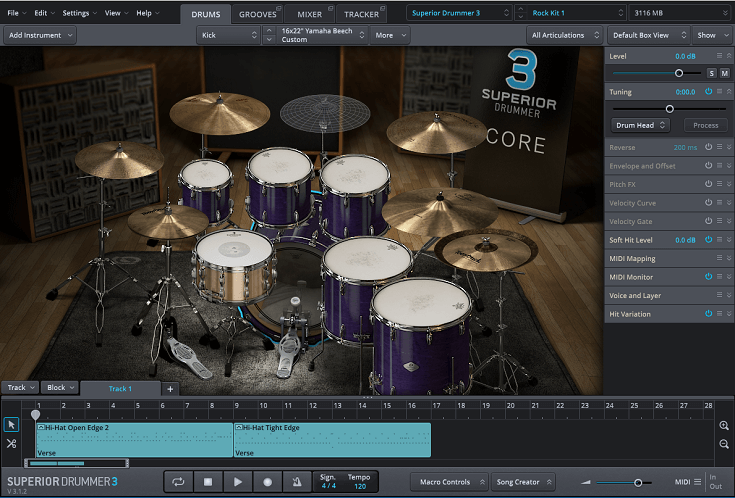Screen dimensions: 735x498
Task: Open the Rock Kit 1 preset dropdown
Action: click(577, 13)
